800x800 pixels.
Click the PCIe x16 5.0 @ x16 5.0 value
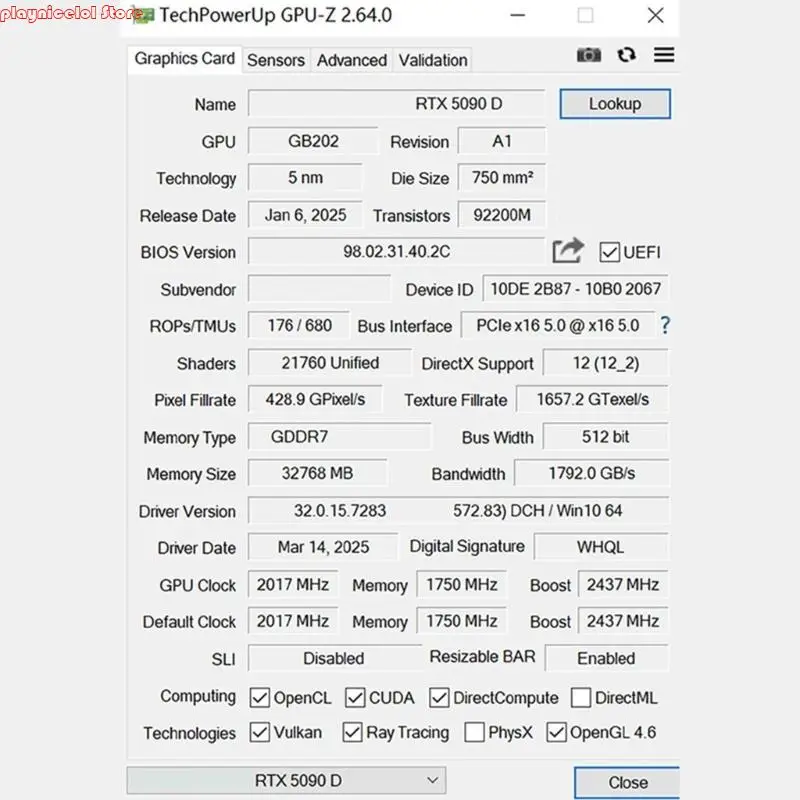558,325
